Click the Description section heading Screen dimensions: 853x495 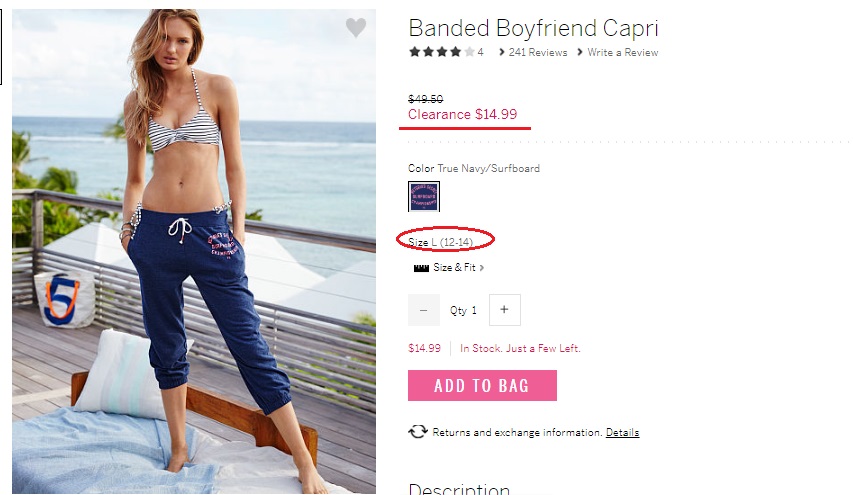click(x=459, y=488)
